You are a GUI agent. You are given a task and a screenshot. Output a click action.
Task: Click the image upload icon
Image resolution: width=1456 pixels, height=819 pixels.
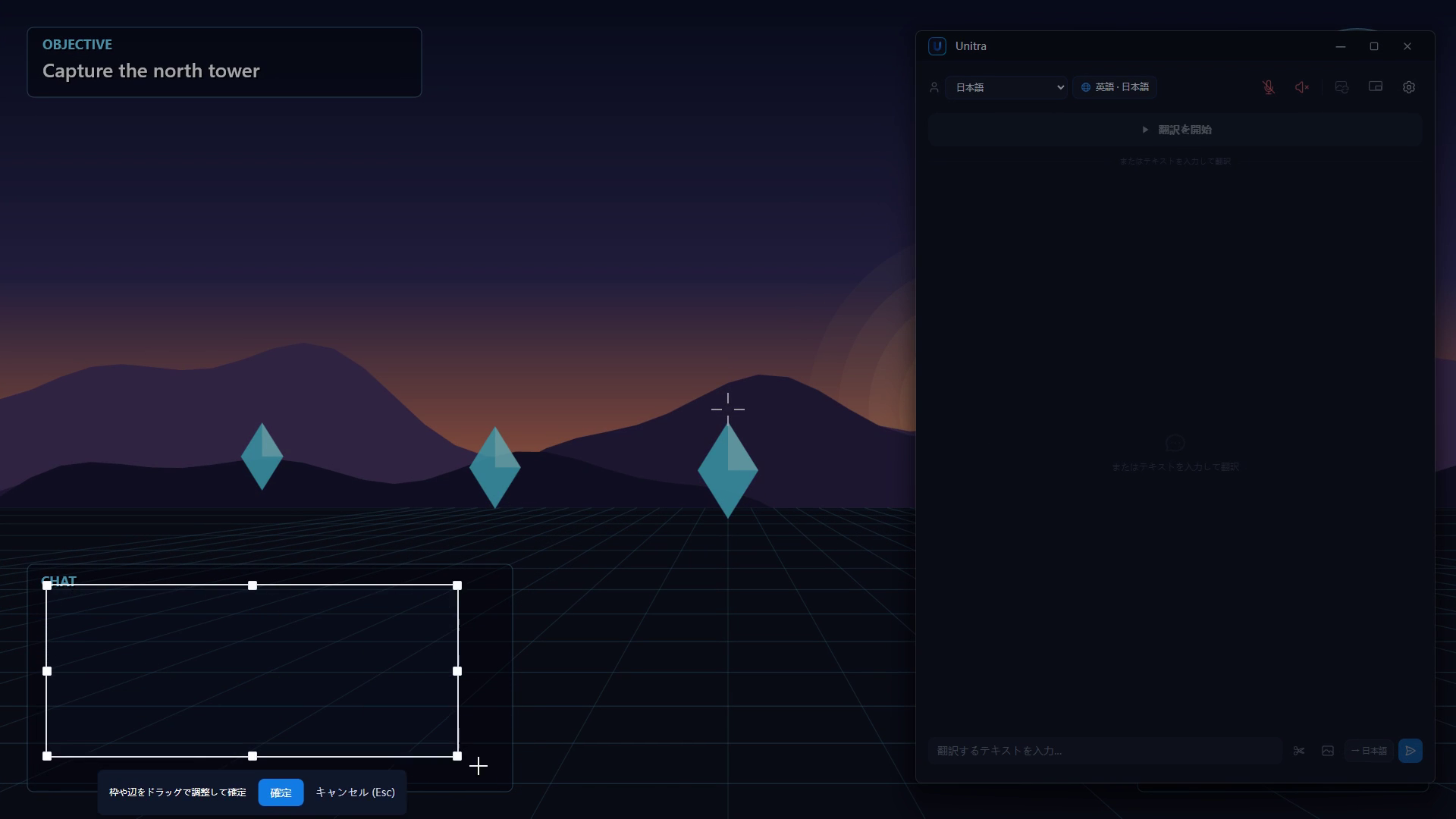[1328, 751]
